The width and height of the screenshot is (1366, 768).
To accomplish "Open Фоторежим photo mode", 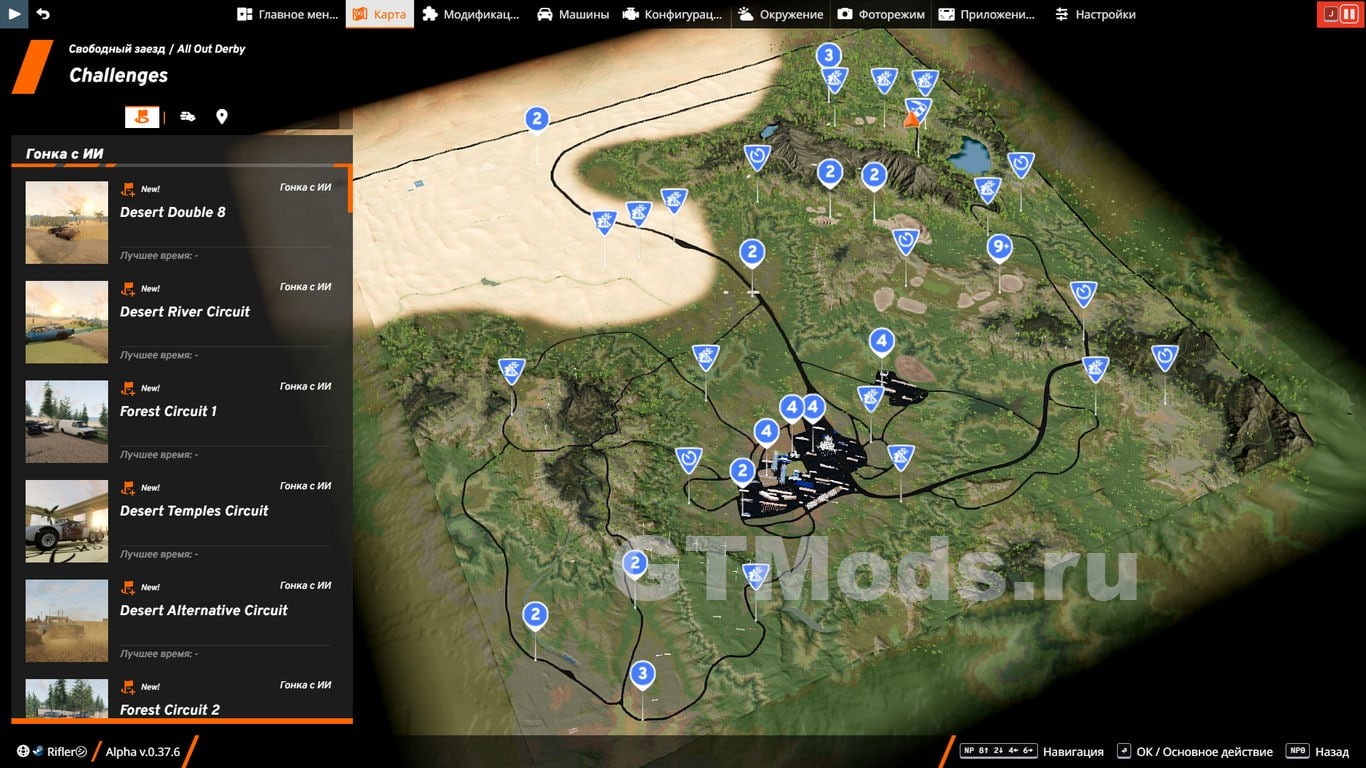I will 881,14.
